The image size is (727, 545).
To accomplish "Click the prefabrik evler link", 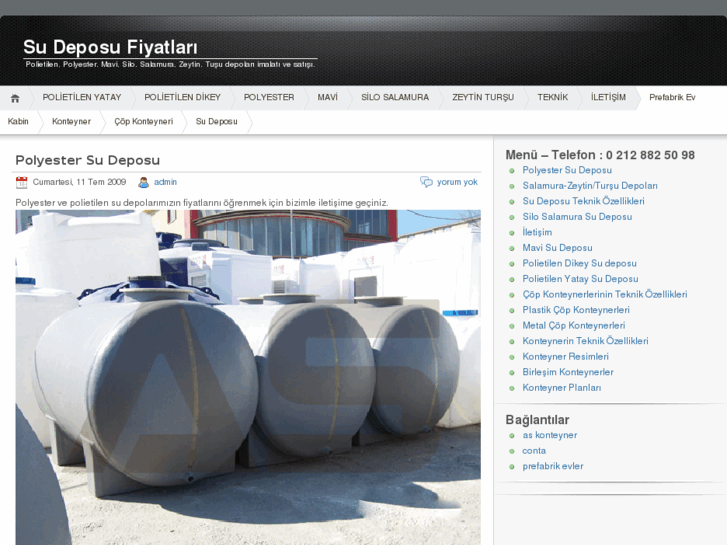I will click(552, 466).
